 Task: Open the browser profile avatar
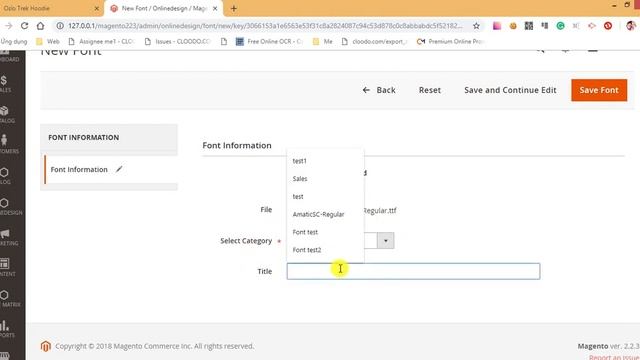tap(631, 26)
